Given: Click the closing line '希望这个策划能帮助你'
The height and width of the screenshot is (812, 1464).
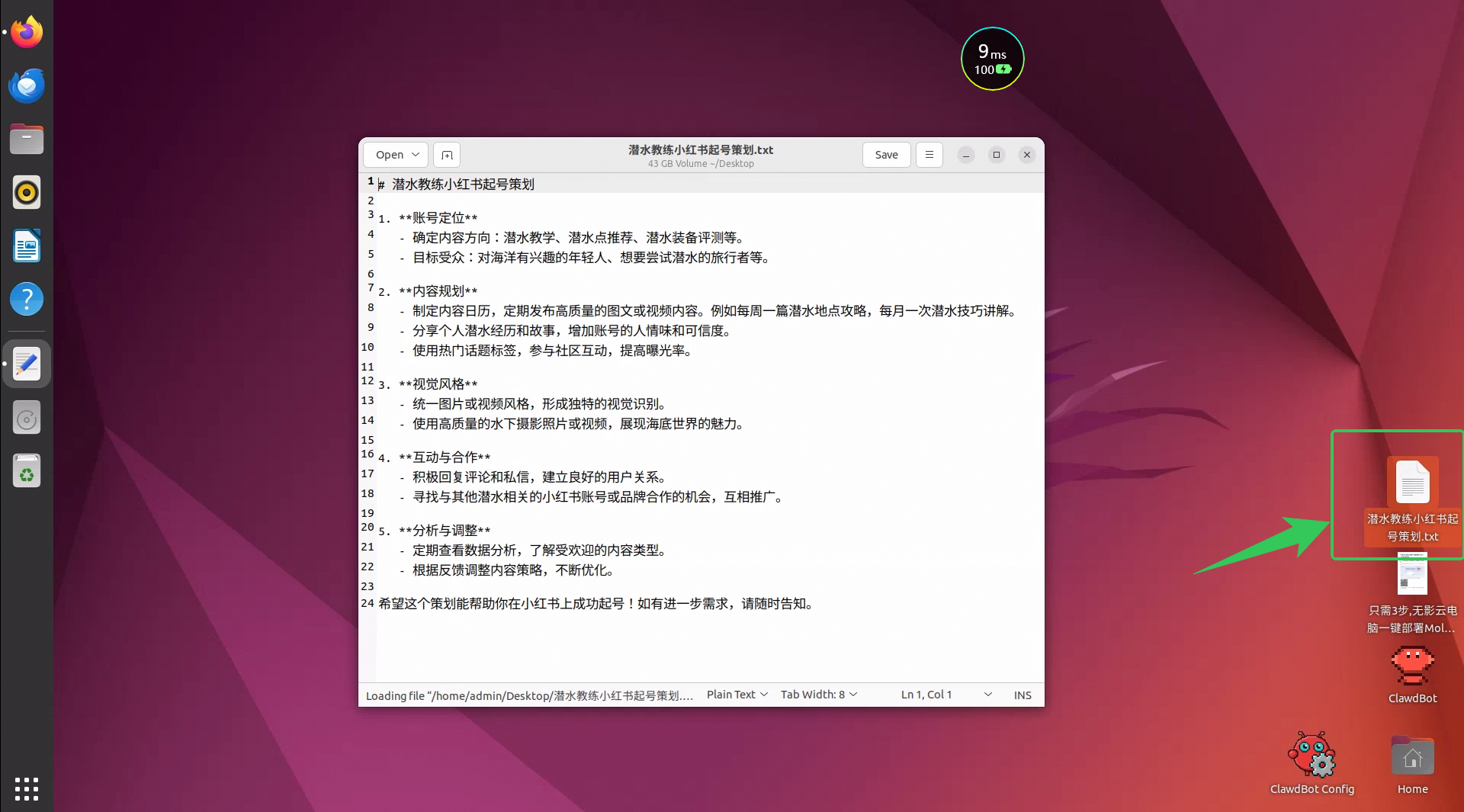Looking at the screenshot, I should tap(597, 604).
